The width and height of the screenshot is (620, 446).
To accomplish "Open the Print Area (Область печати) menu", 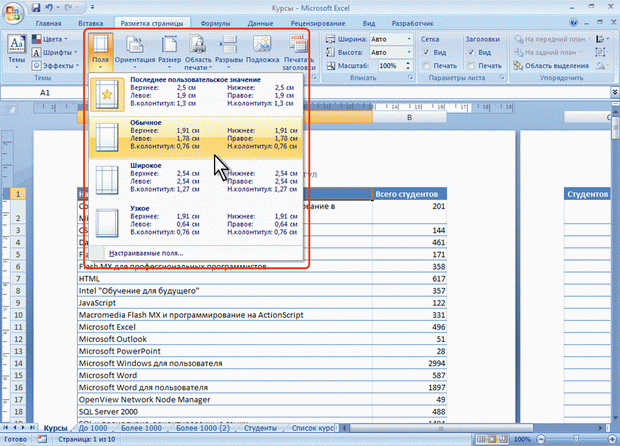I will point(198,52).
